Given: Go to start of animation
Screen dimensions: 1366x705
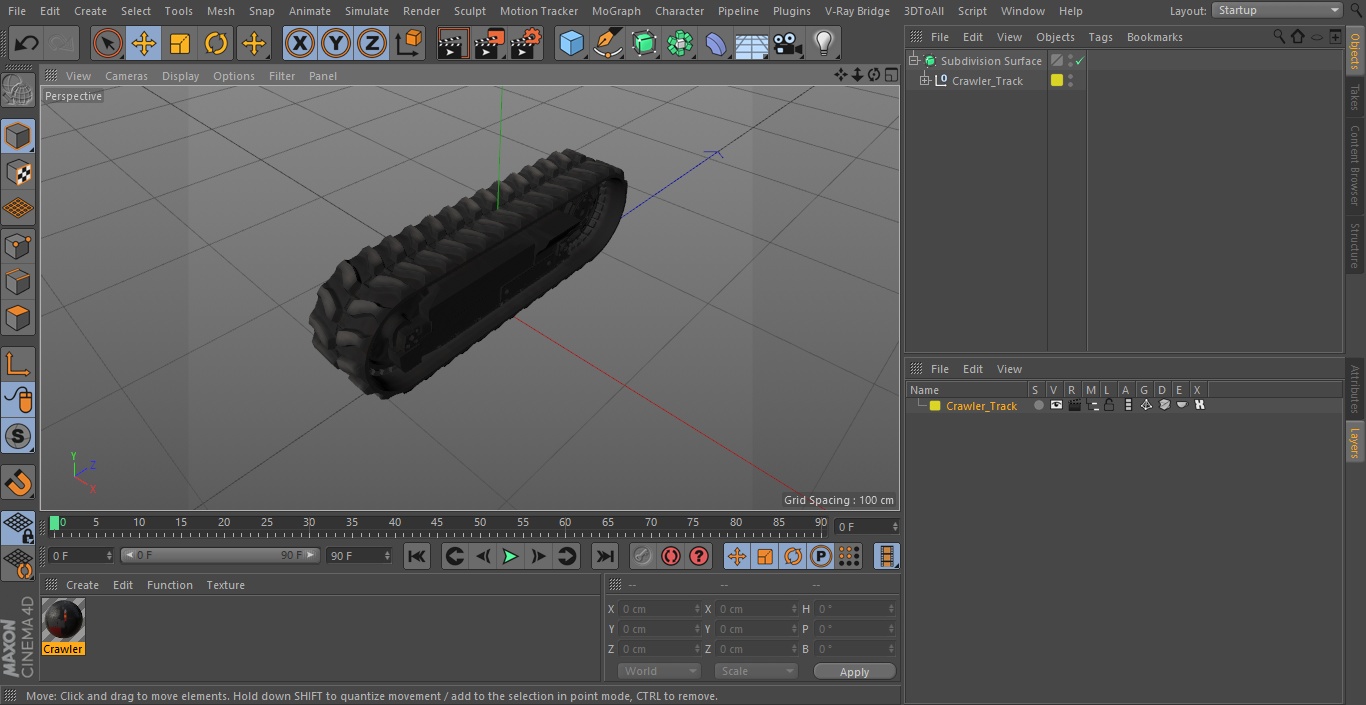Looking at the screenshot, I should click(417, 556).
